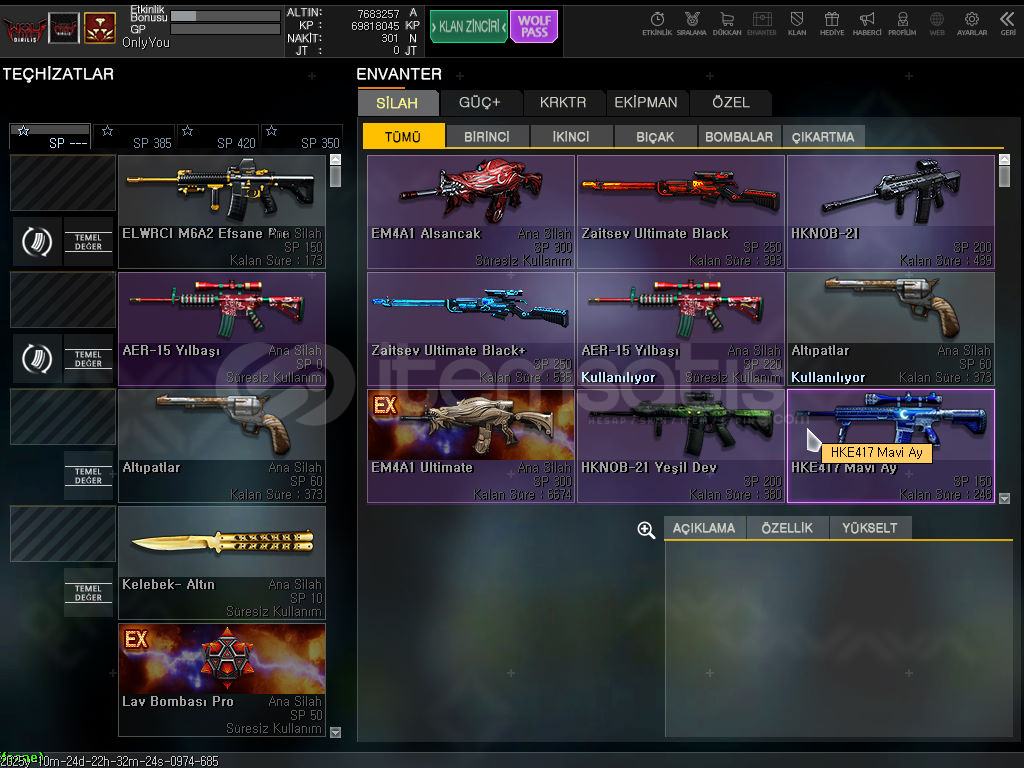
Task: Select Altıpatlar revolver in inventory grid
Action: click(891, 329)
